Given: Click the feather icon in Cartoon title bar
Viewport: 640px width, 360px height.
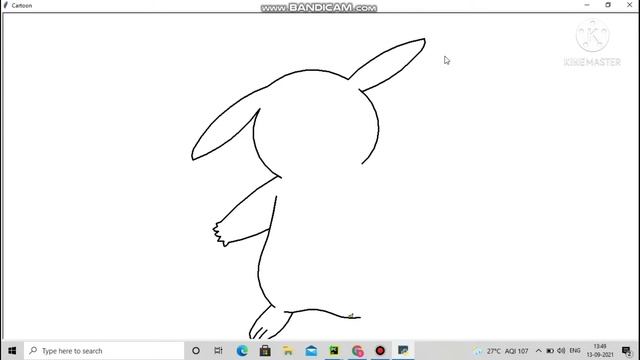Looking at the screenshot, I should (x=6, y=5).
